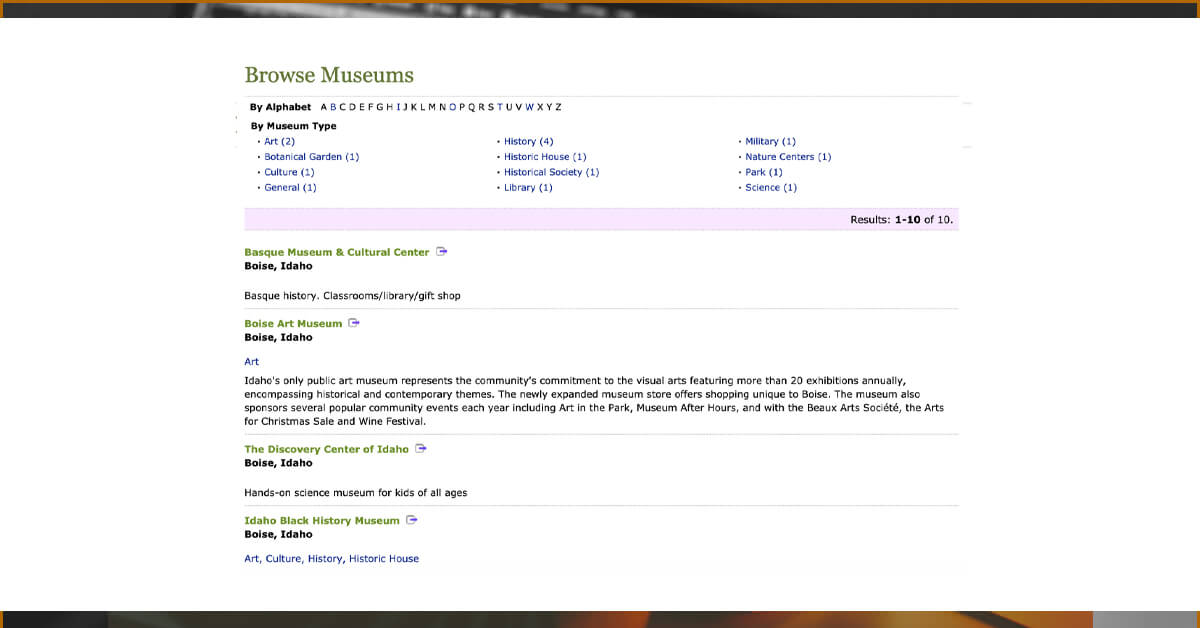Click Boise Art Museum description paragraph
1200x628 pixels.
pyautogui.click(x=594, y=401)
